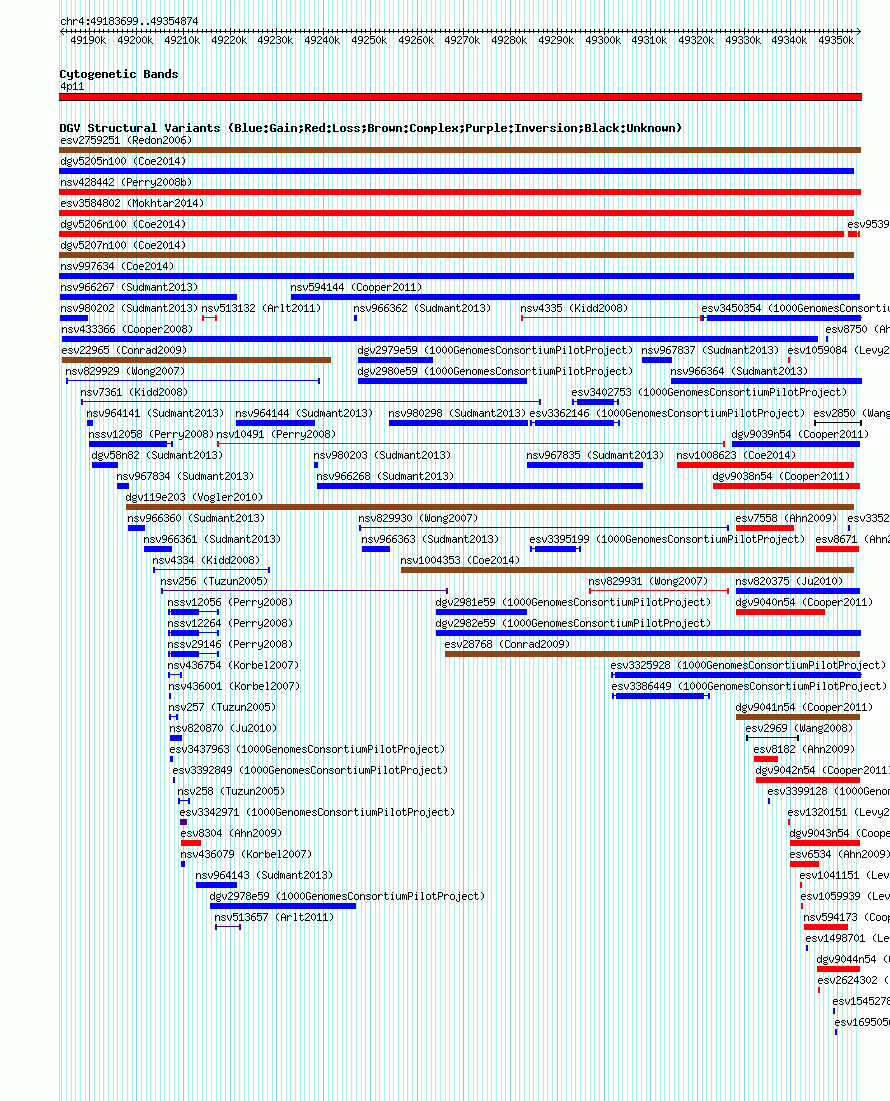Click the nsv829931 (Wong2007) label
Viewport: 890px width, 1101px height.
[648, 583]
